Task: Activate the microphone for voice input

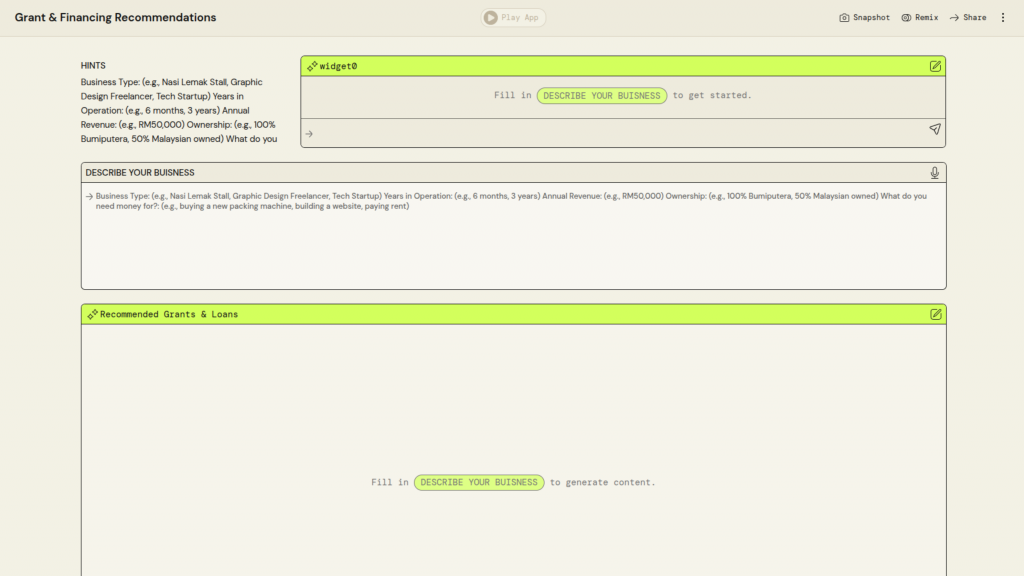Action: tap(934, 173)
